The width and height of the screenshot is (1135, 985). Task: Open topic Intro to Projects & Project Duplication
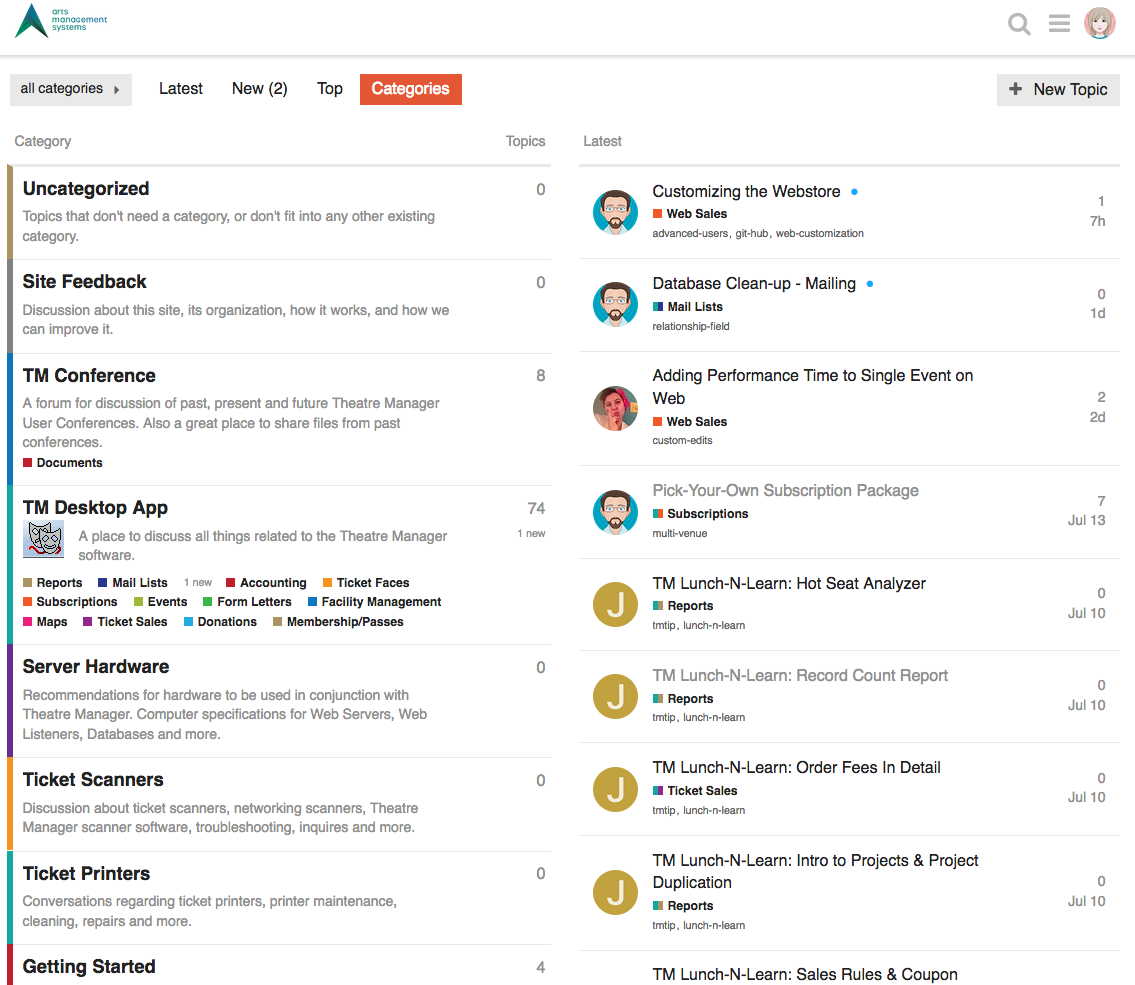pos(815,871)
